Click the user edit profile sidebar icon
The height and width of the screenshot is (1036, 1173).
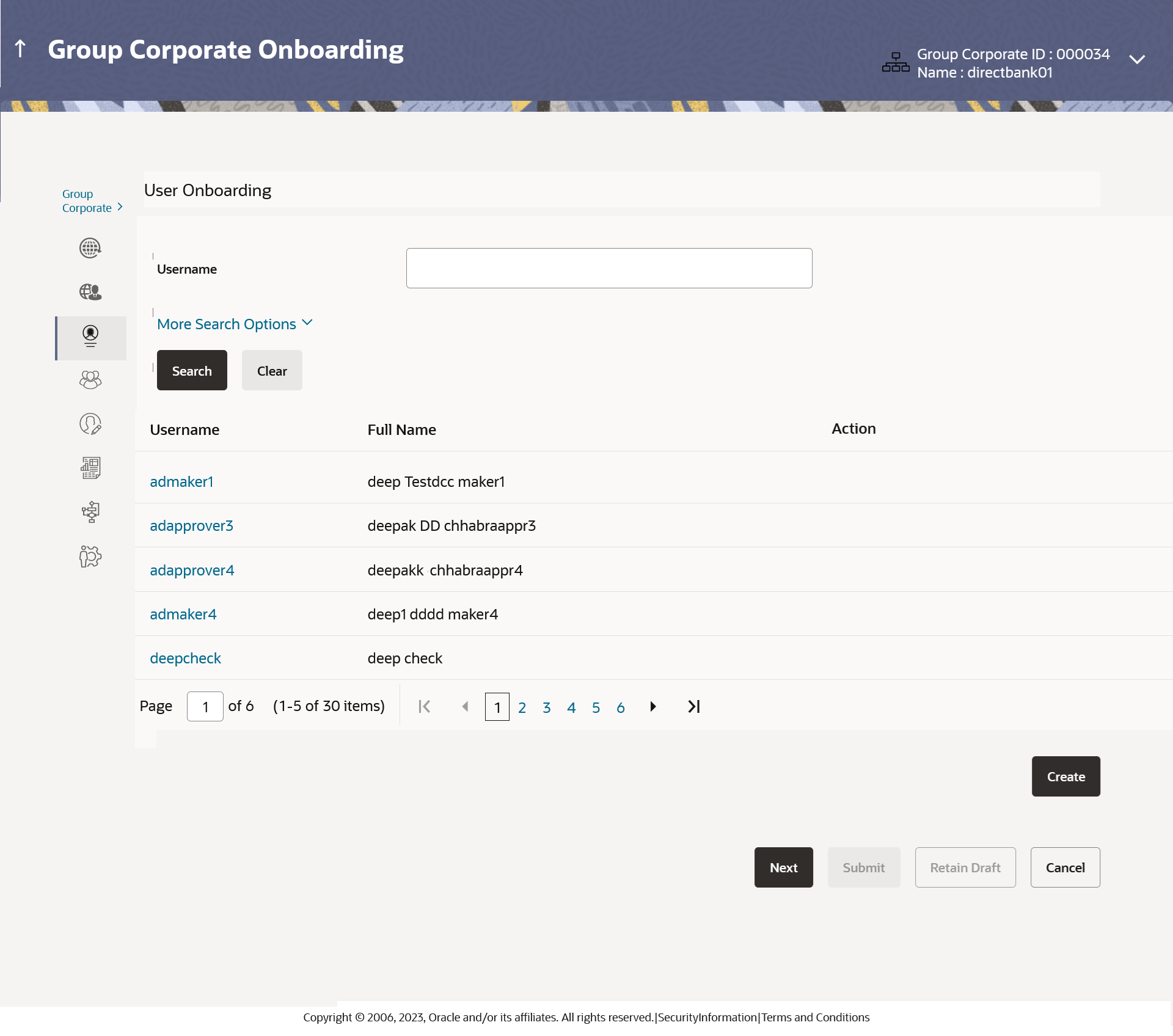[90, 424]
